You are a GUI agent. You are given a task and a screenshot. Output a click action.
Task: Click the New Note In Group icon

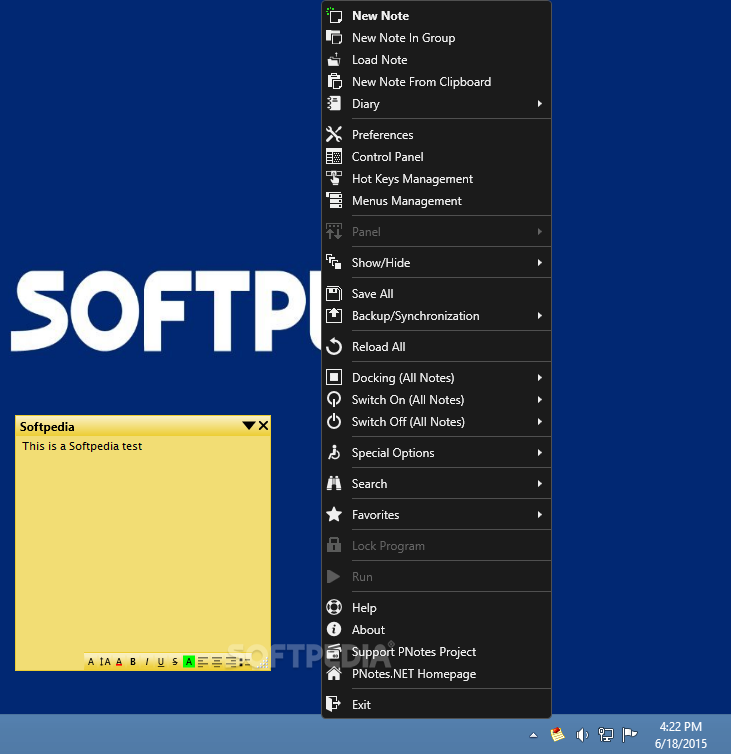[x=334, y=38]
